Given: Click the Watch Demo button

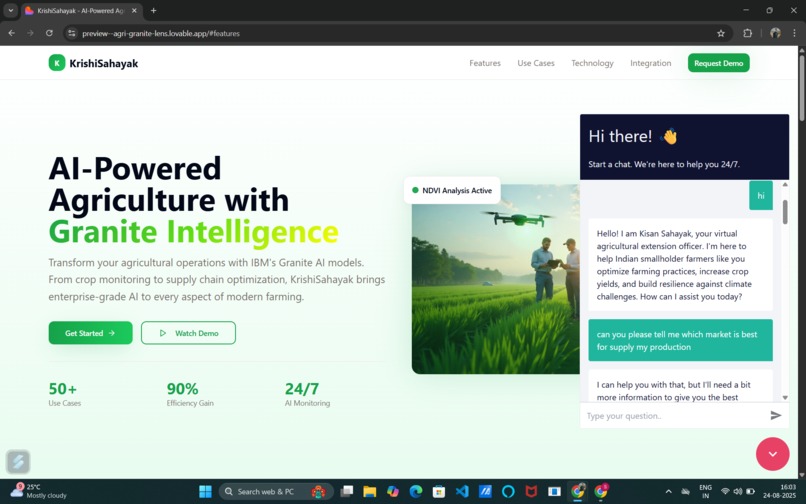Looking at the screenshot, I should click(188, 333).
